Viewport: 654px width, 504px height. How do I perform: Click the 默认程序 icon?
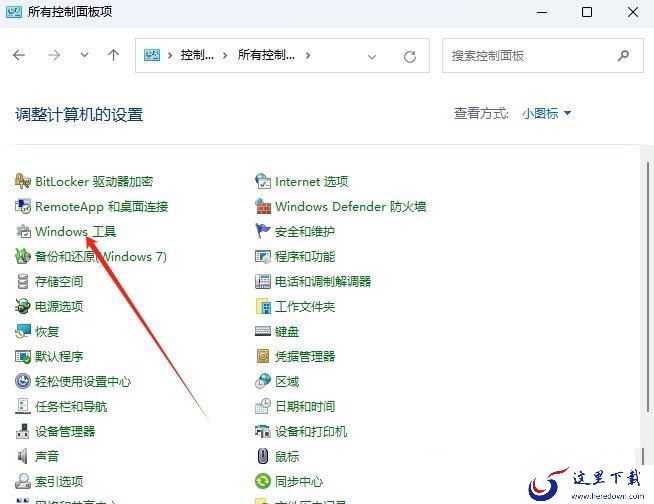point(23,356)
